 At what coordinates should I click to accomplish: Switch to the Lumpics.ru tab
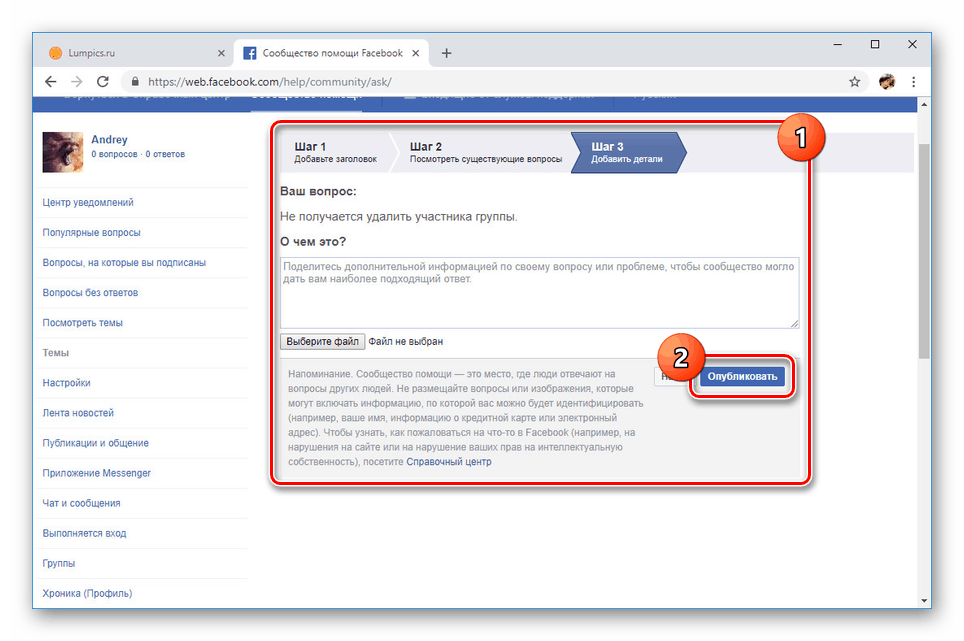point(136,53)
